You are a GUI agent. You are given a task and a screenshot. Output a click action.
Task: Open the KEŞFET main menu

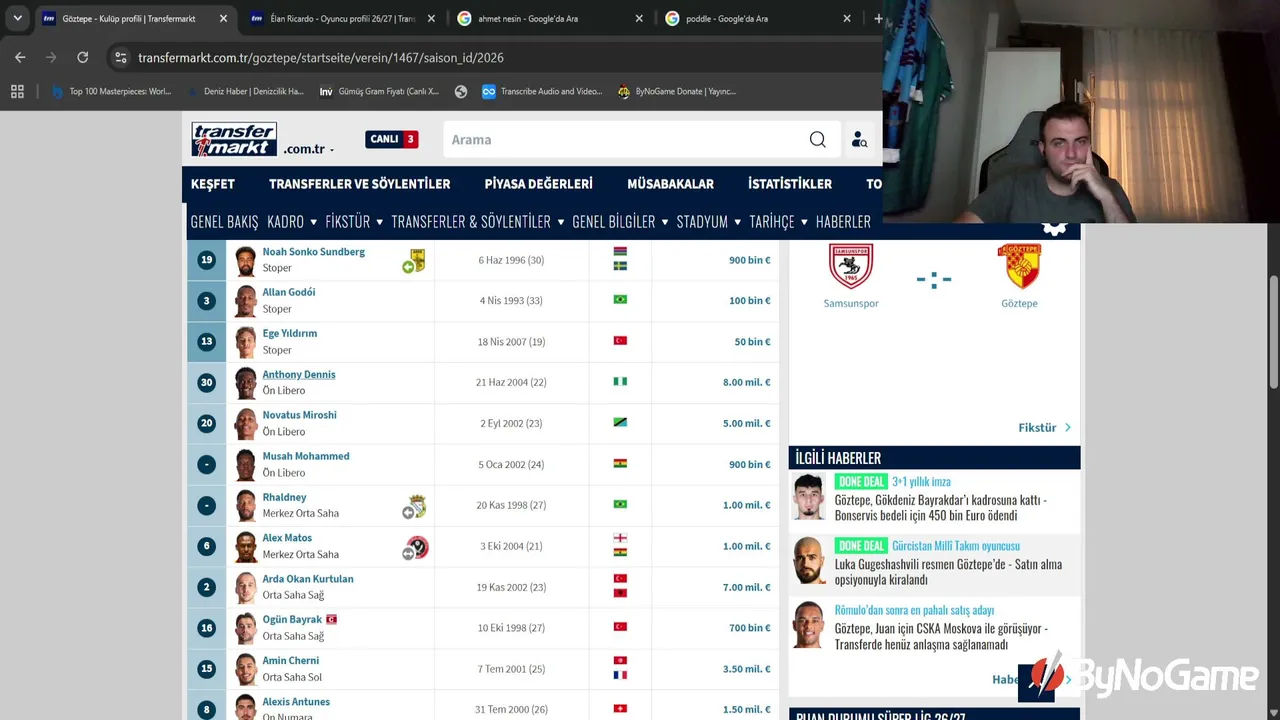click(x=213, y=184)
